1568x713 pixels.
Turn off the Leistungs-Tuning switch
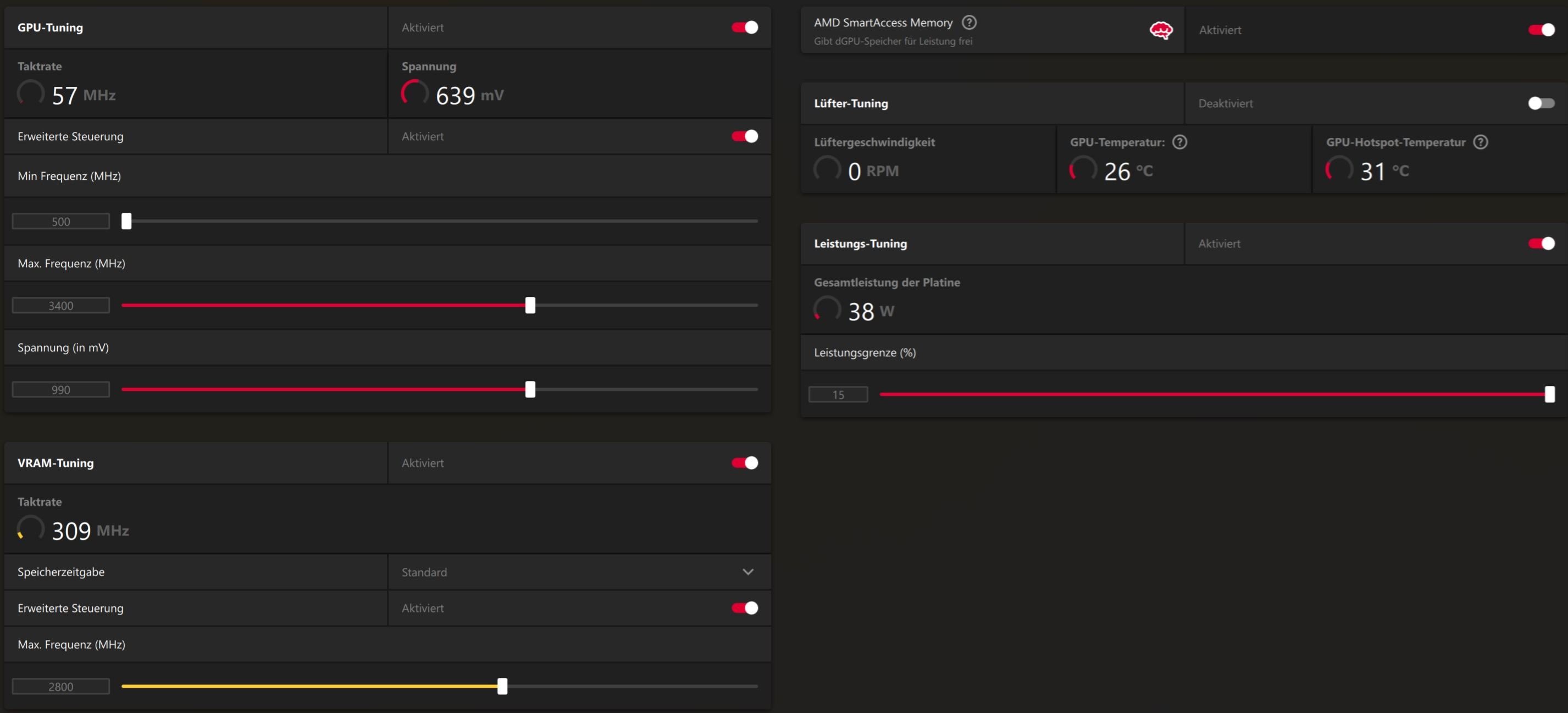tap(1541, 244)
